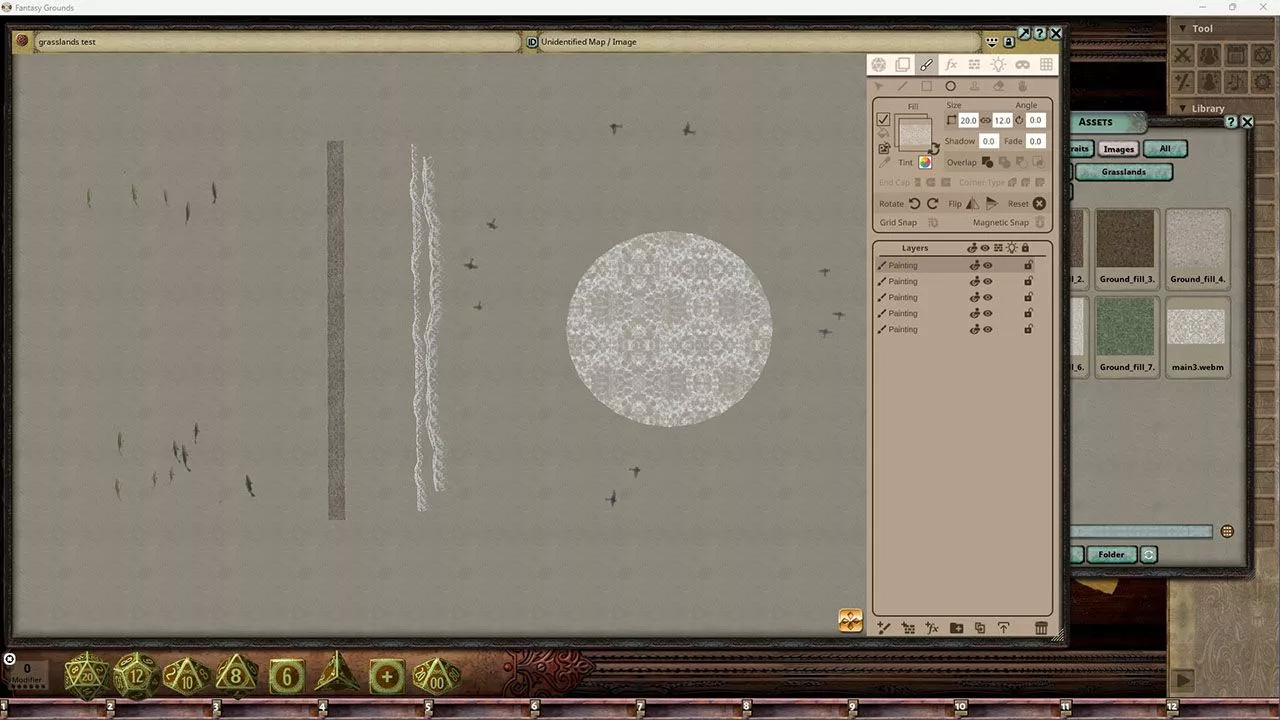This screenshot has width=1280, height=720.
Task: Select the Paint brush mode tab
Action: [x=927, y=65]
